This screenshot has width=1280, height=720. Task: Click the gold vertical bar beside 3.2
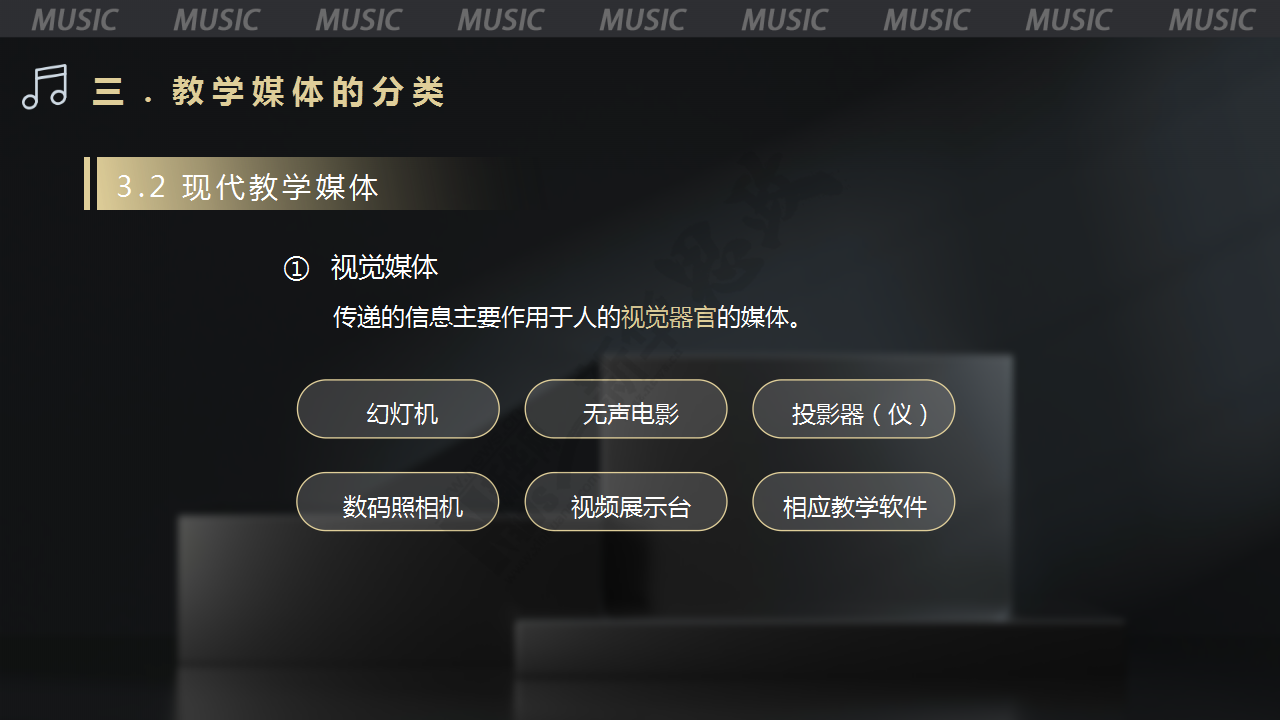point(87,184)
